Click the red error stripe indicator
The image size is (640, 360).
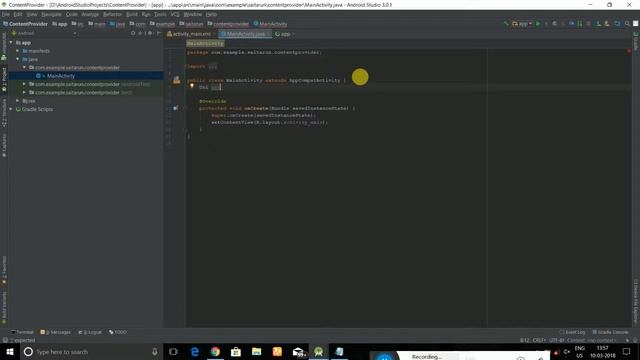(x=629, y=51)
